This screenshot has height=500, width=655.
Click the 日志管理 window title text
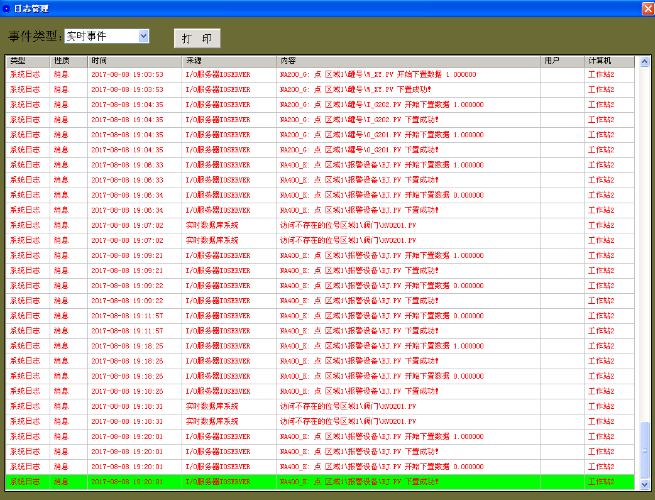click(33, 8)
